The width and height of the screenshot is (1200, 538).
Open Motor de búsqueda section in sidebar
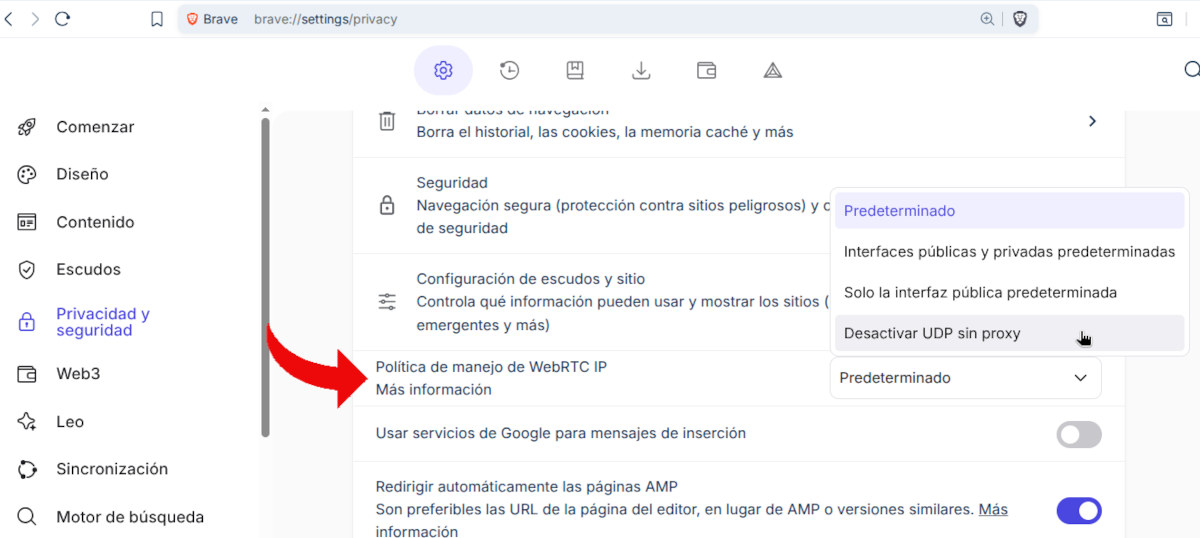point(130,517)
